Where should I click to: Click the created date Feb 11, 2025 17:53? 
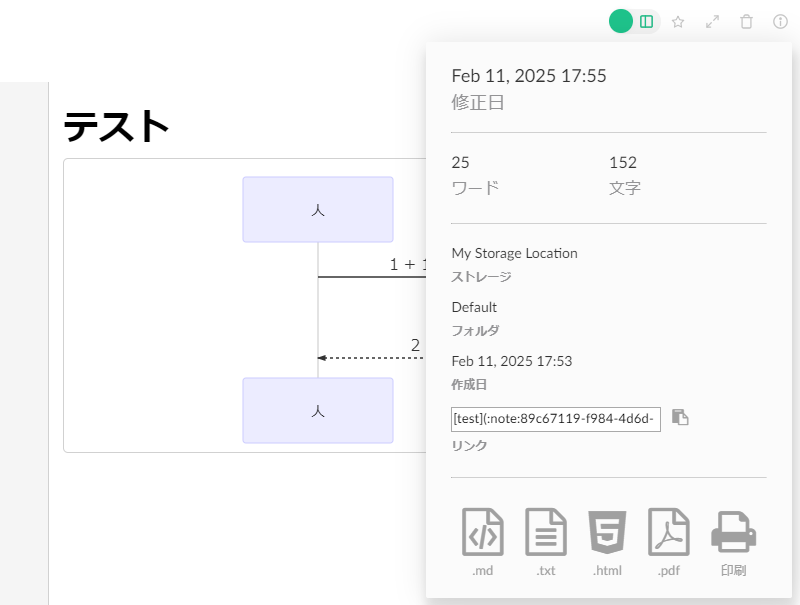coord(512,361)
